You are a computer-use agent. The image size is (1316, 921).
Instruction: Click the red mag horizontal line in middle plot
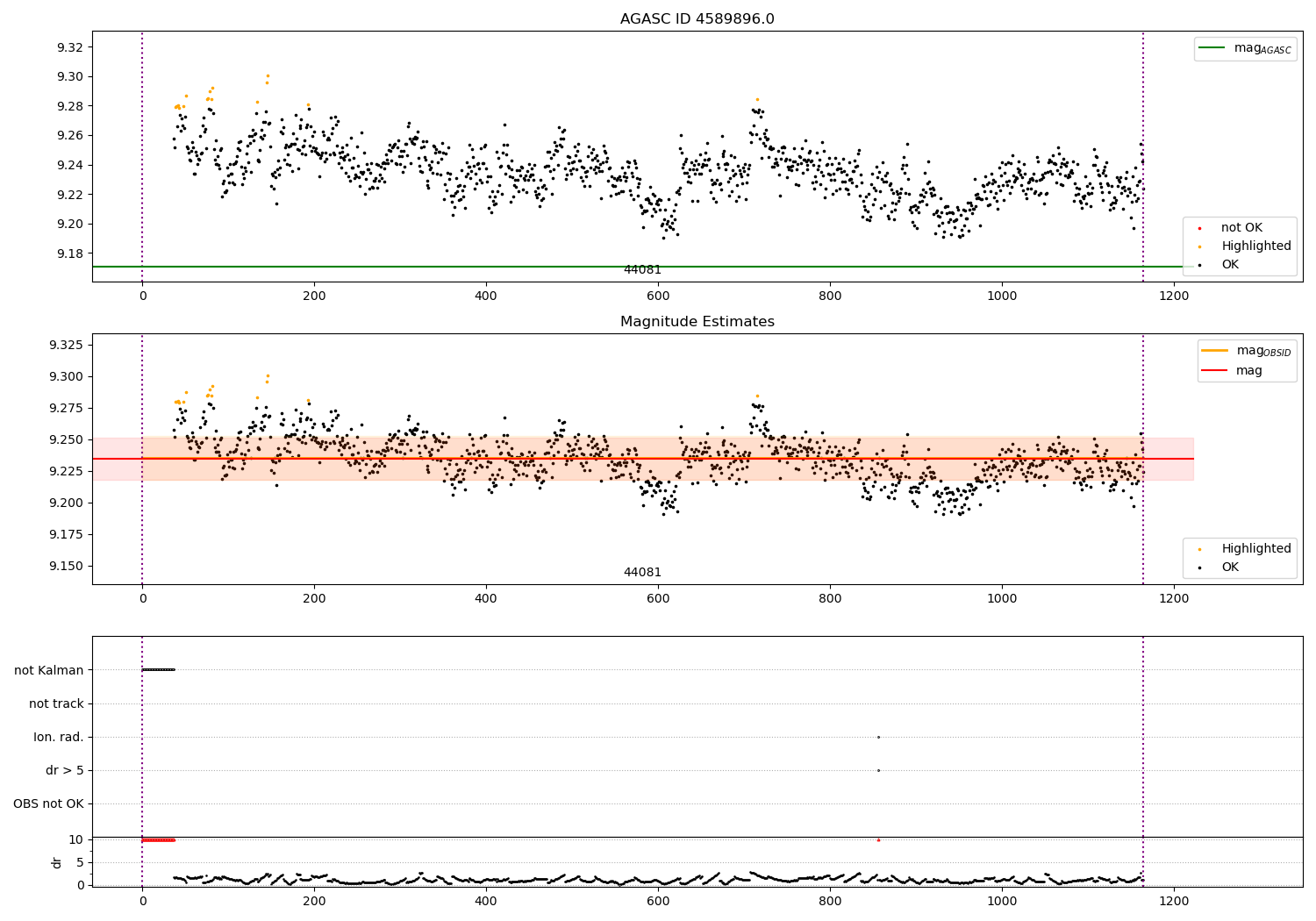(x=643, y=459)
